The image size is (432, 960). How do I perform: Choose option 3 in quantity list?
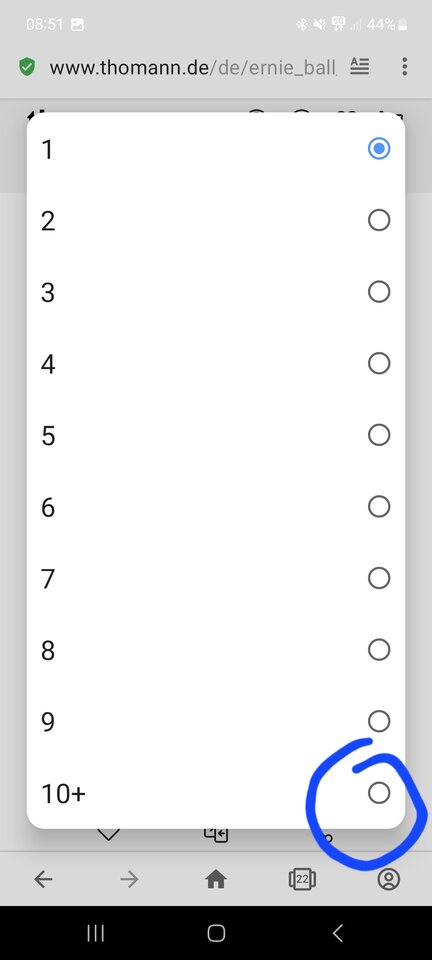pyautogui.click(x=215, y=291)
